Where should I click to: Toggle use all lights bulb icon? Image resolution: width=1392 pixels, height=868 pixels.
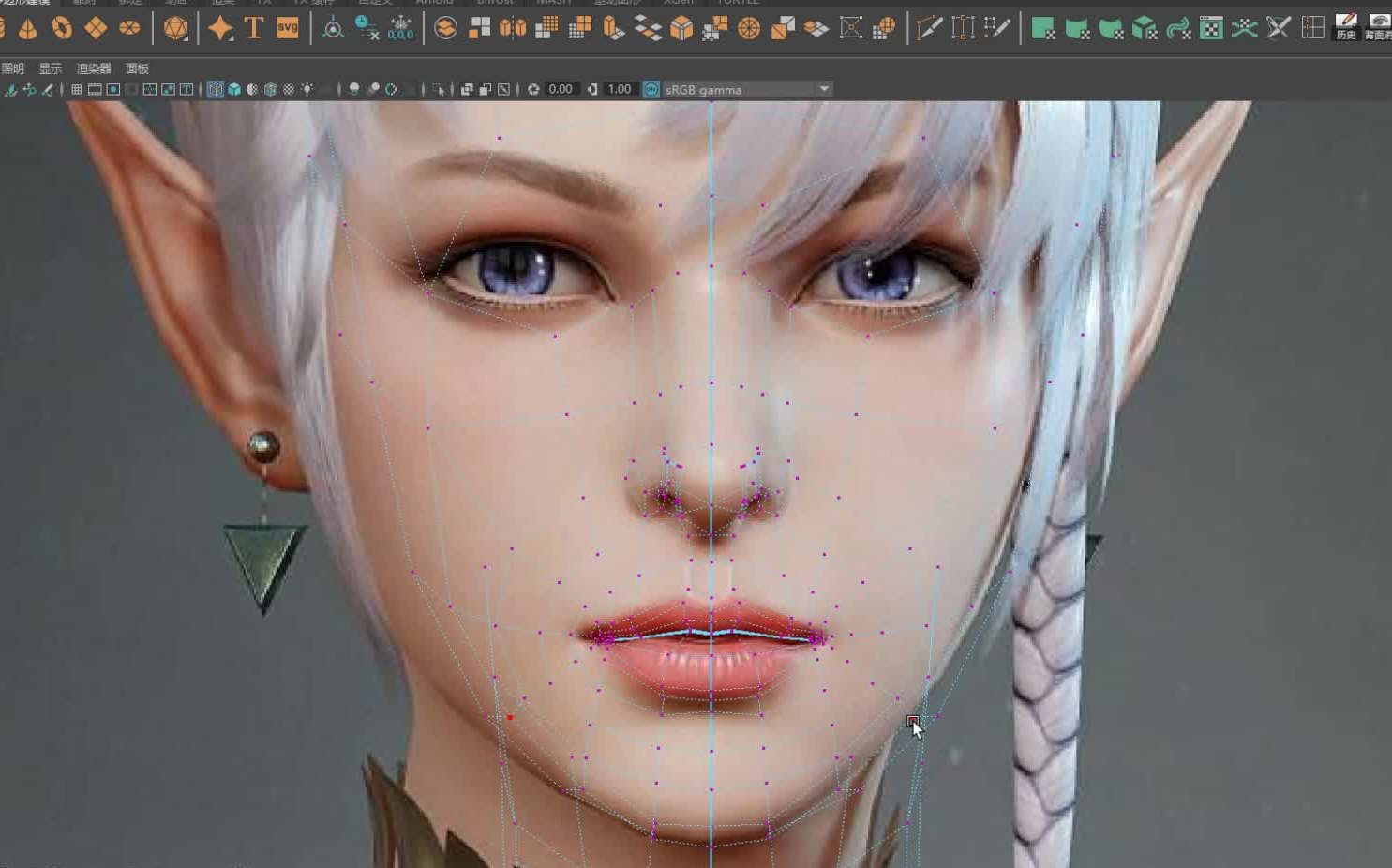[x=307, y=90]
